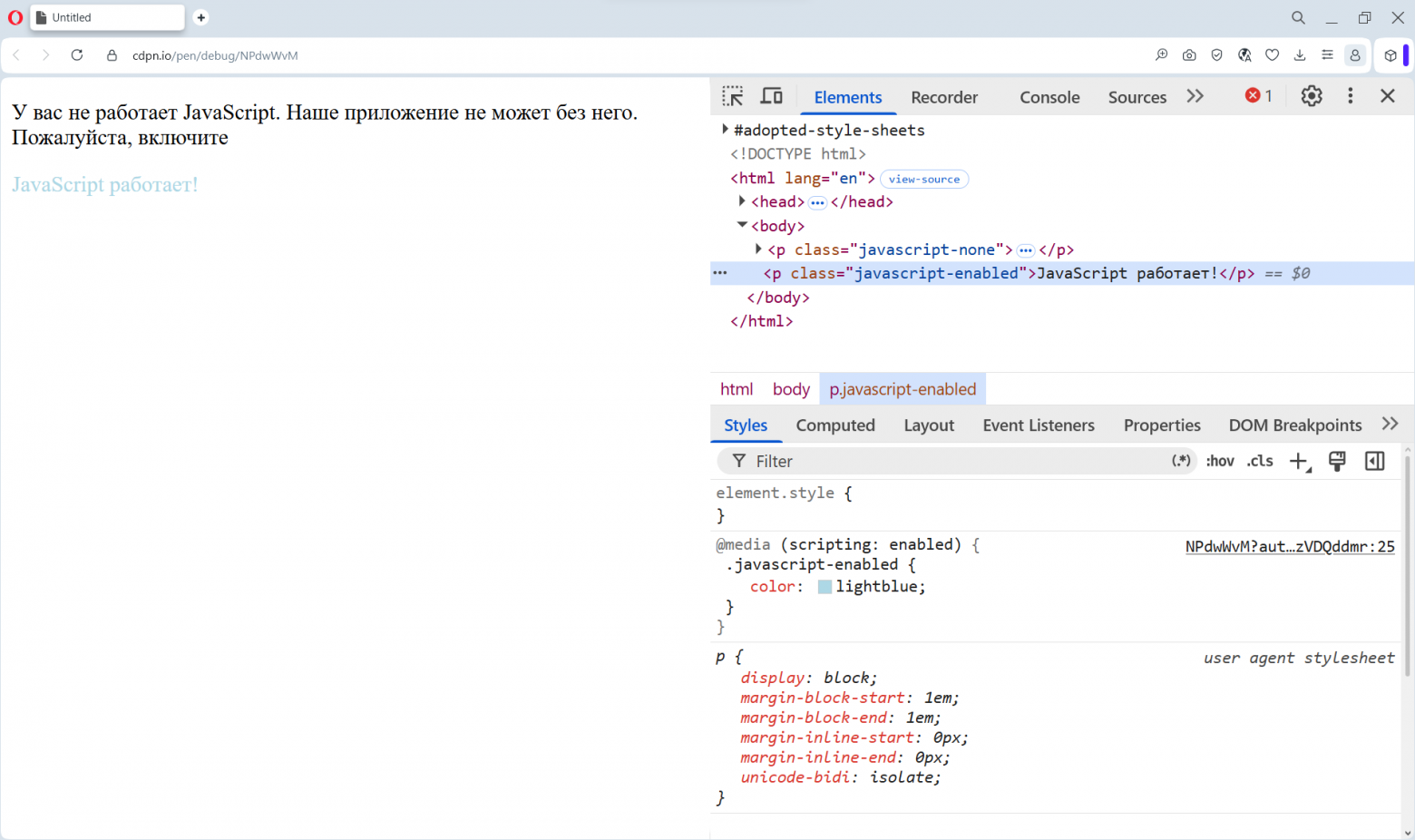Click the lightblue color swatch

coord(825,587)
